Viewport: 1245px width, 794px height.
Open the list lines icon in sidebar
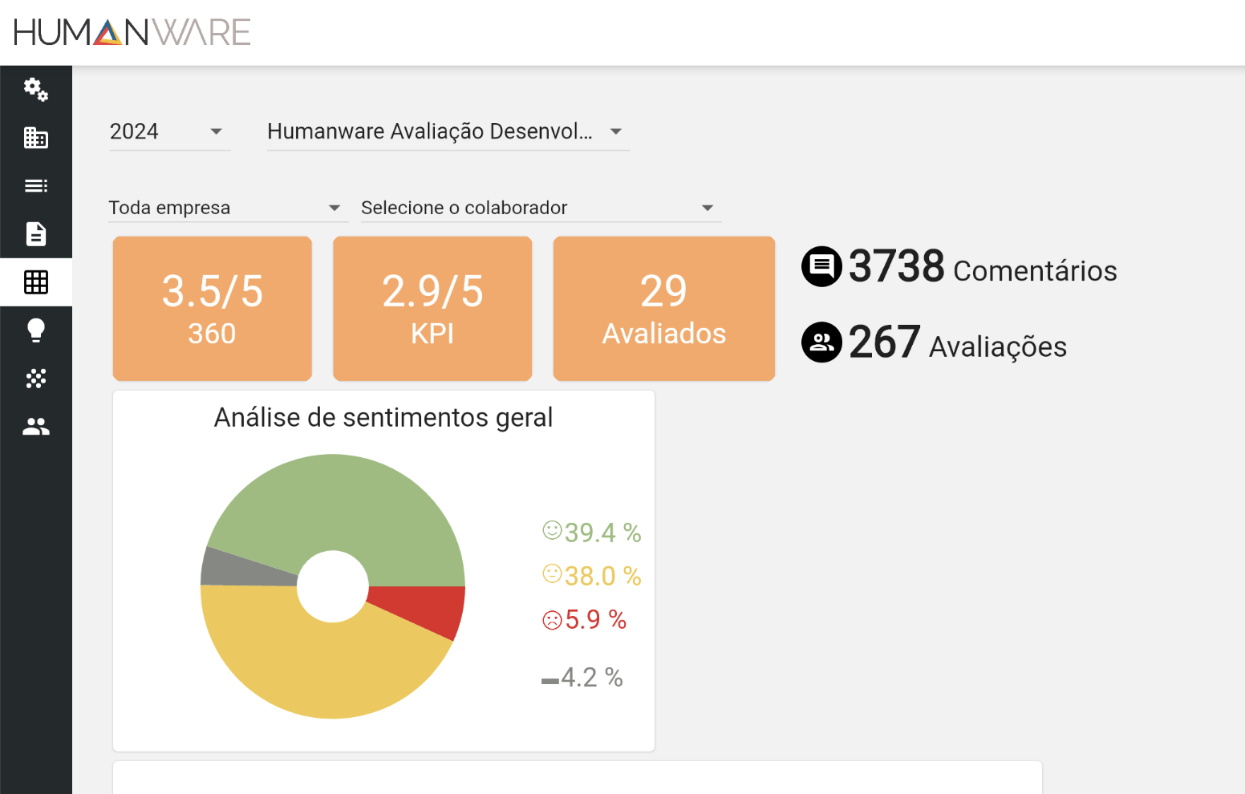36,186
